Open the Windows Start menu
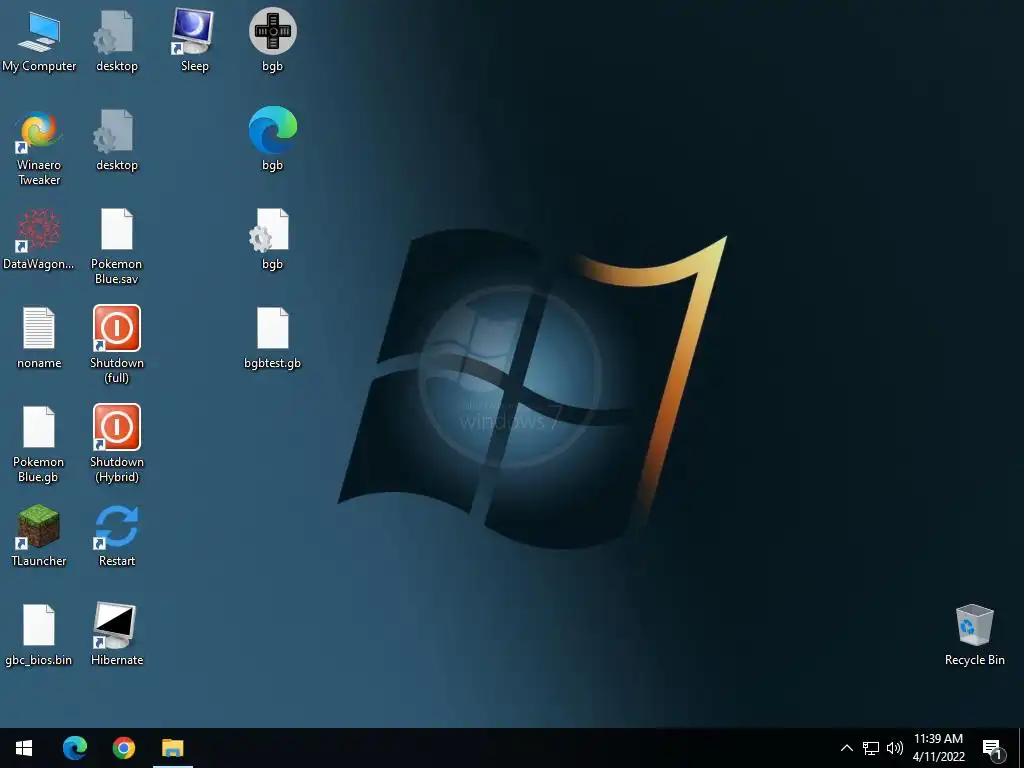 tap(24, 748)
